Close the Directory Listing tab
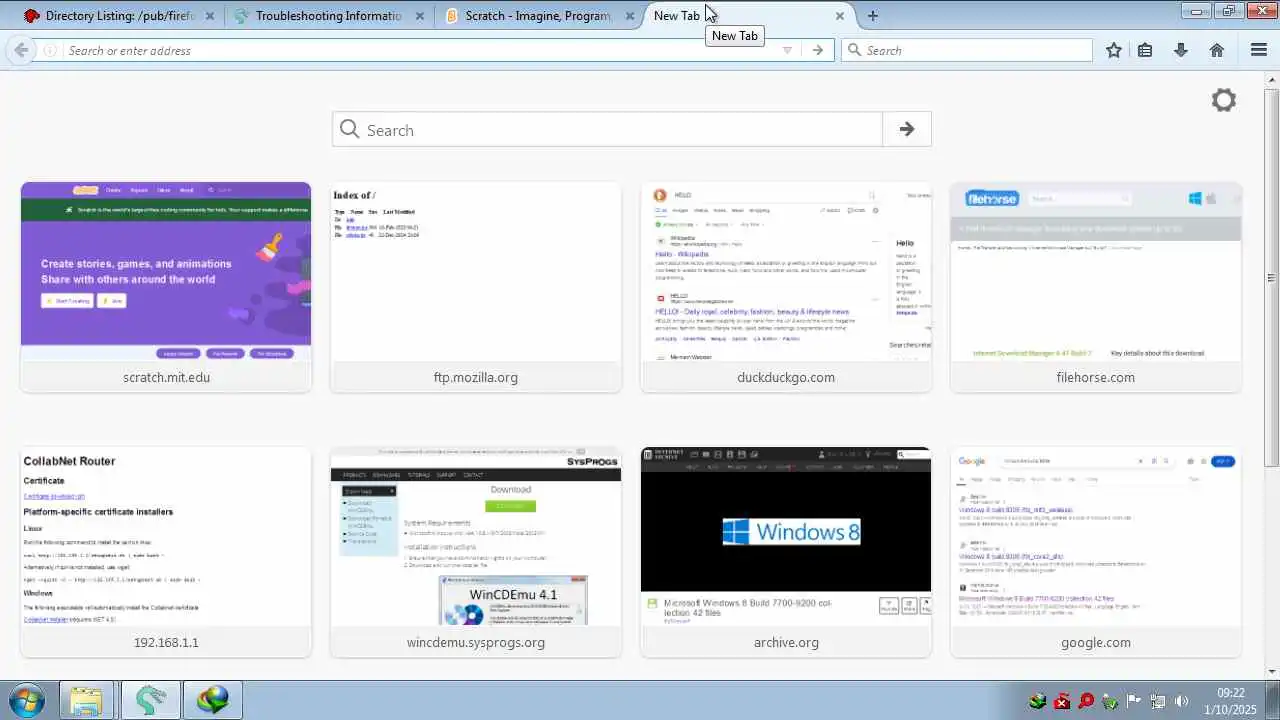The image size is (1280, 720). (x=209, y=16)
